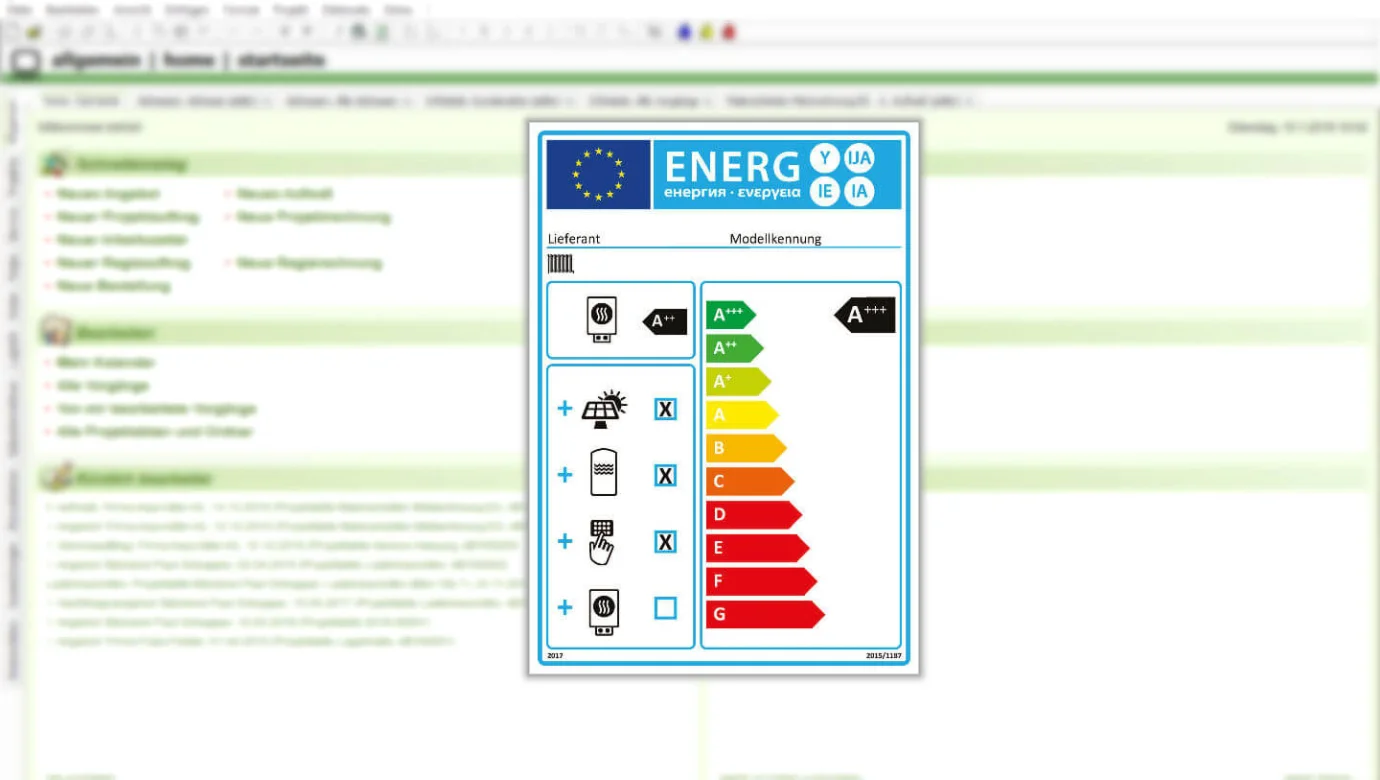Click the EU flag on the energy label

point(598,174)
